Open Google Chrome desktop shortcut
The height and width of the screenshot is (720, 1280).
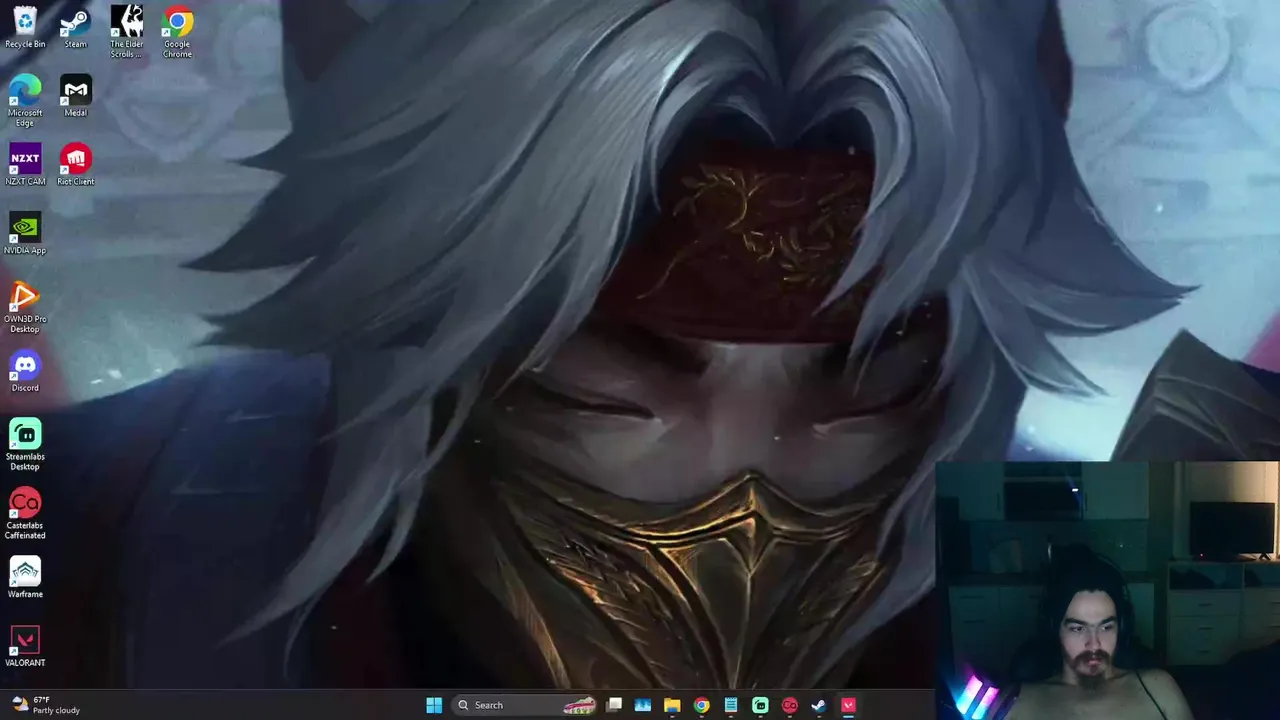tap(177, 32)
